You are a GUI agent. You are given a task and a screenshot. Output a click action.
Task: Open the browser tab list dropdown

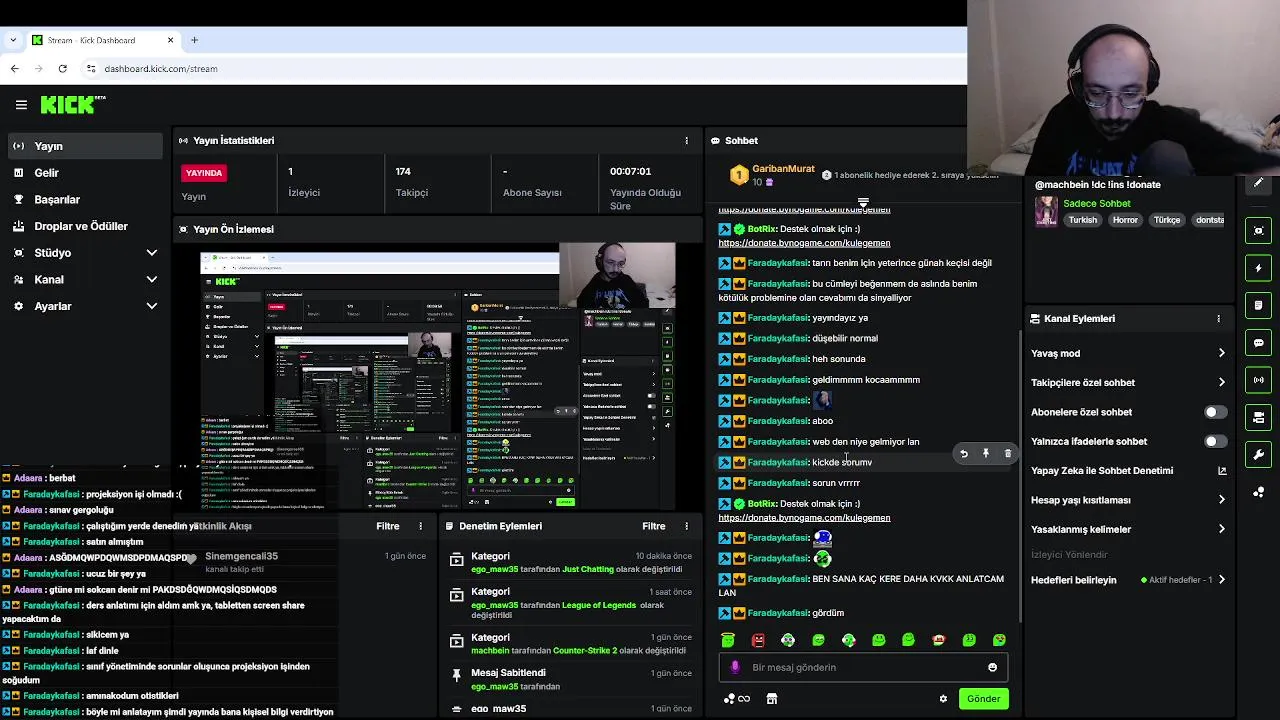point(13,40)
